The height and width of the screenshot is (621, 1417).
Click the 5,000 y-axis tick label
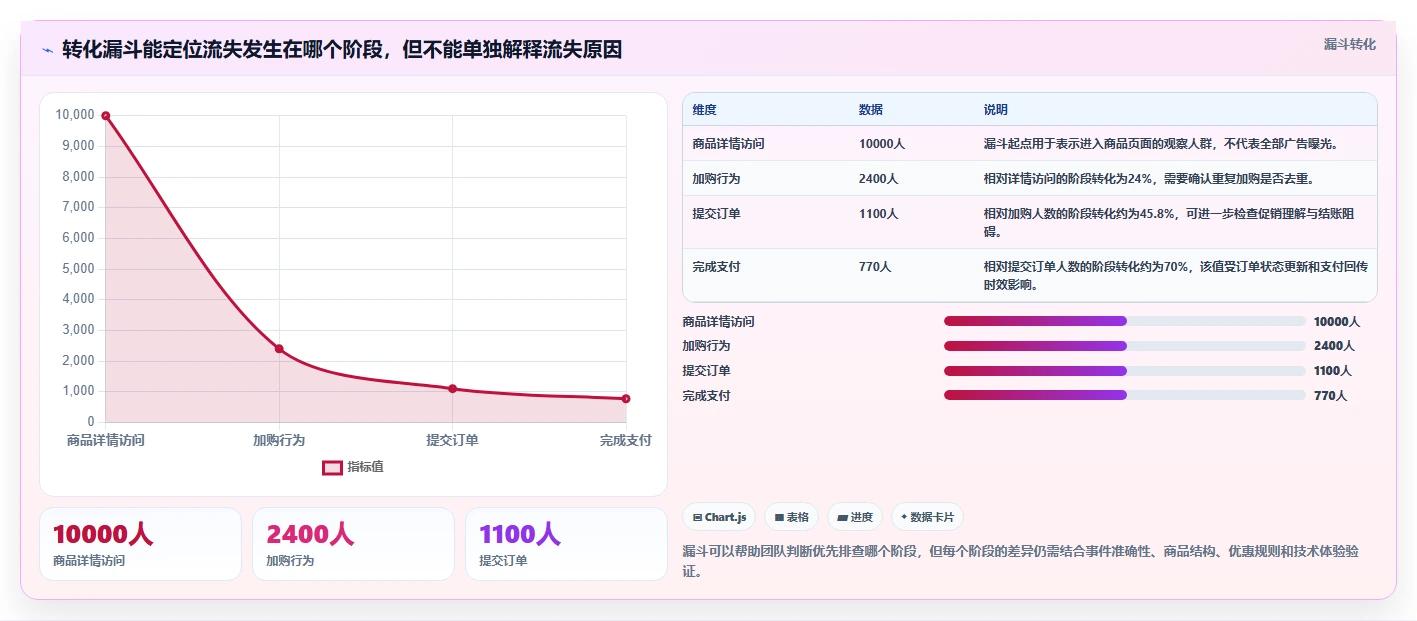coord(78,268)
